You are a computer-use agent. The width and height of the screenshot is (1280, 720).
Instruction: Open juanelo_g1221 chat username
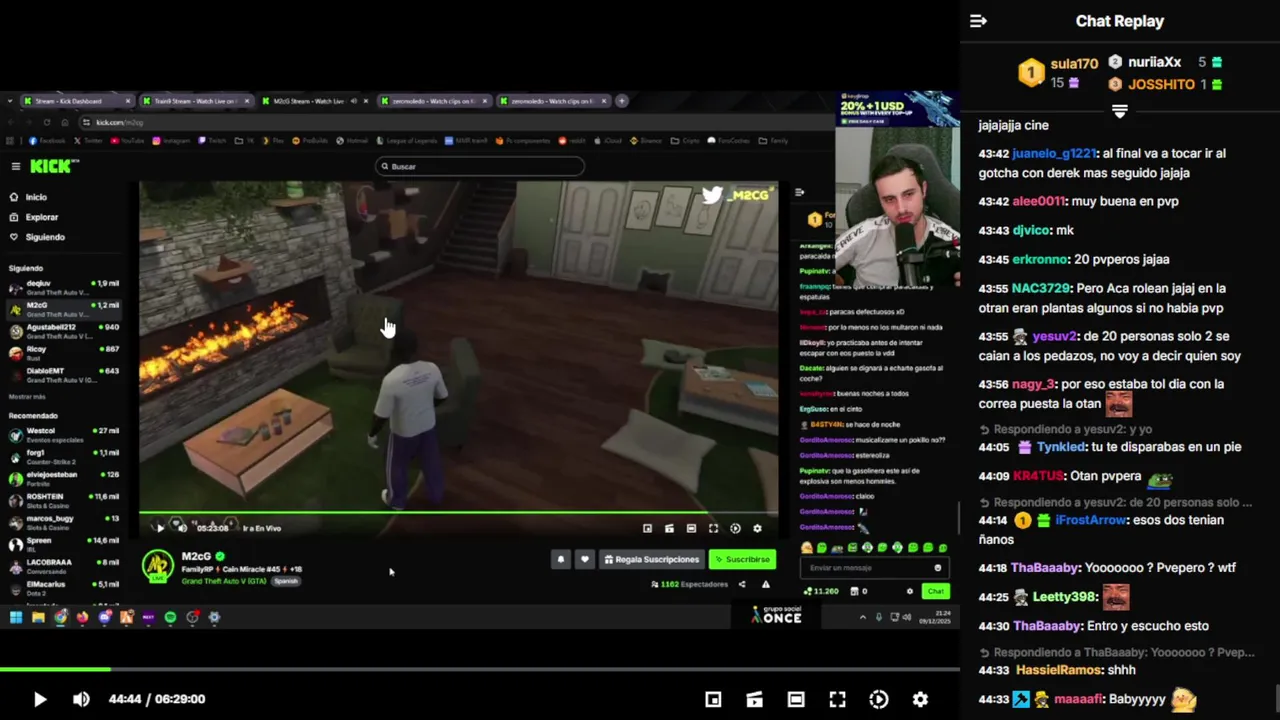(1054, 153)
